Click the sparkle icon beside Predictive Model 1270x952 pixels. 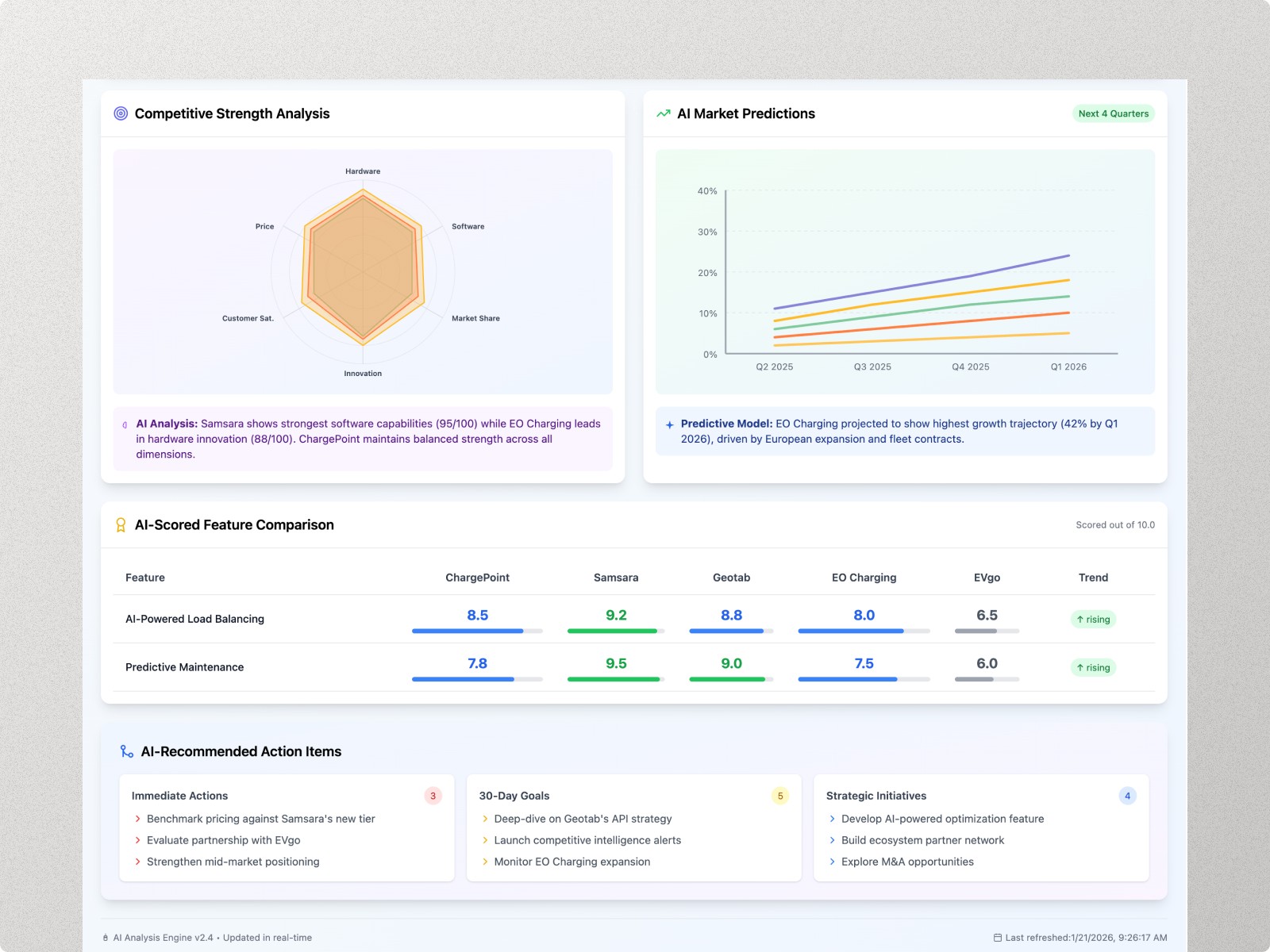click(670, 424)
